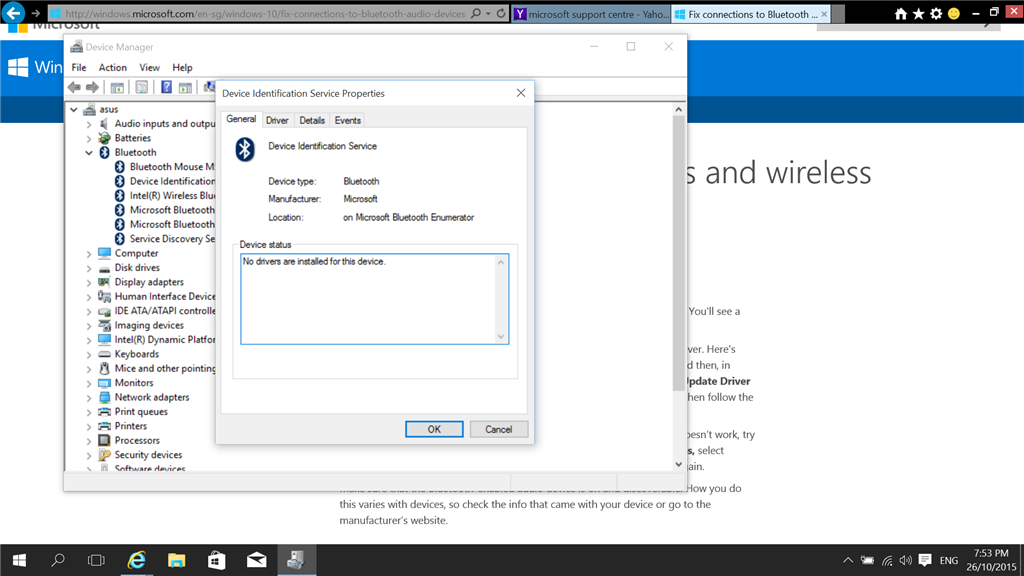Switch to Yahoo microsoft support centre tab

[x=590, y=14]
